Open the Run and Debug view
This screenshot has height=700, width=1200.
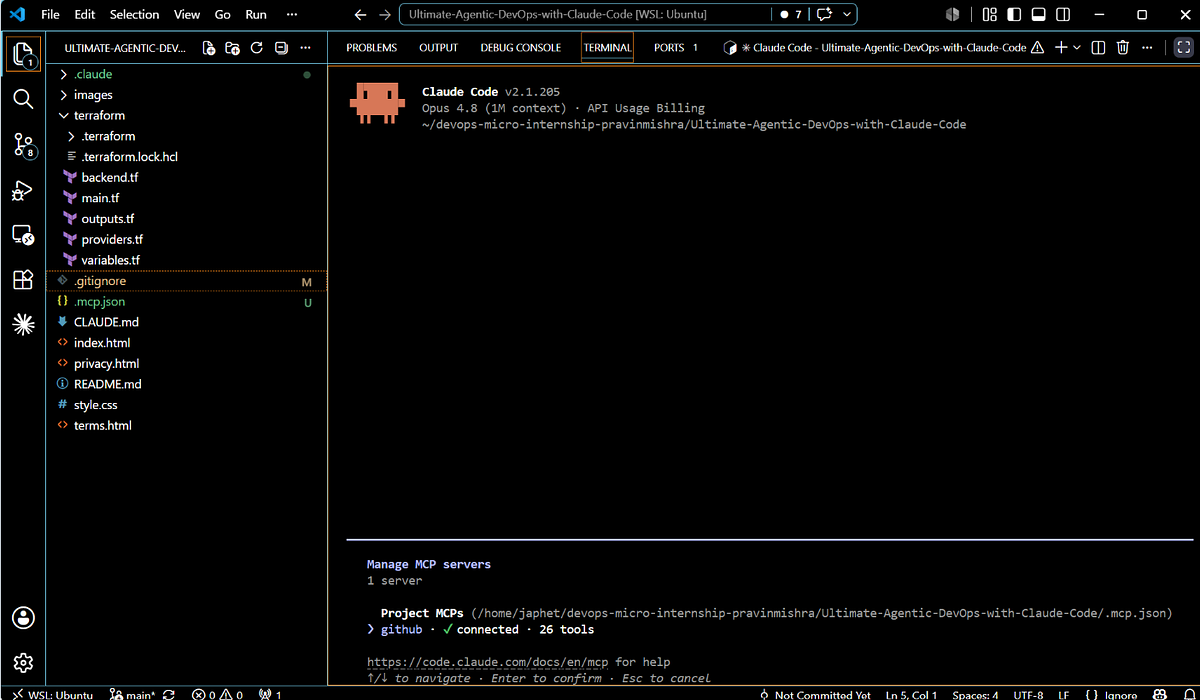coord(23,191)
